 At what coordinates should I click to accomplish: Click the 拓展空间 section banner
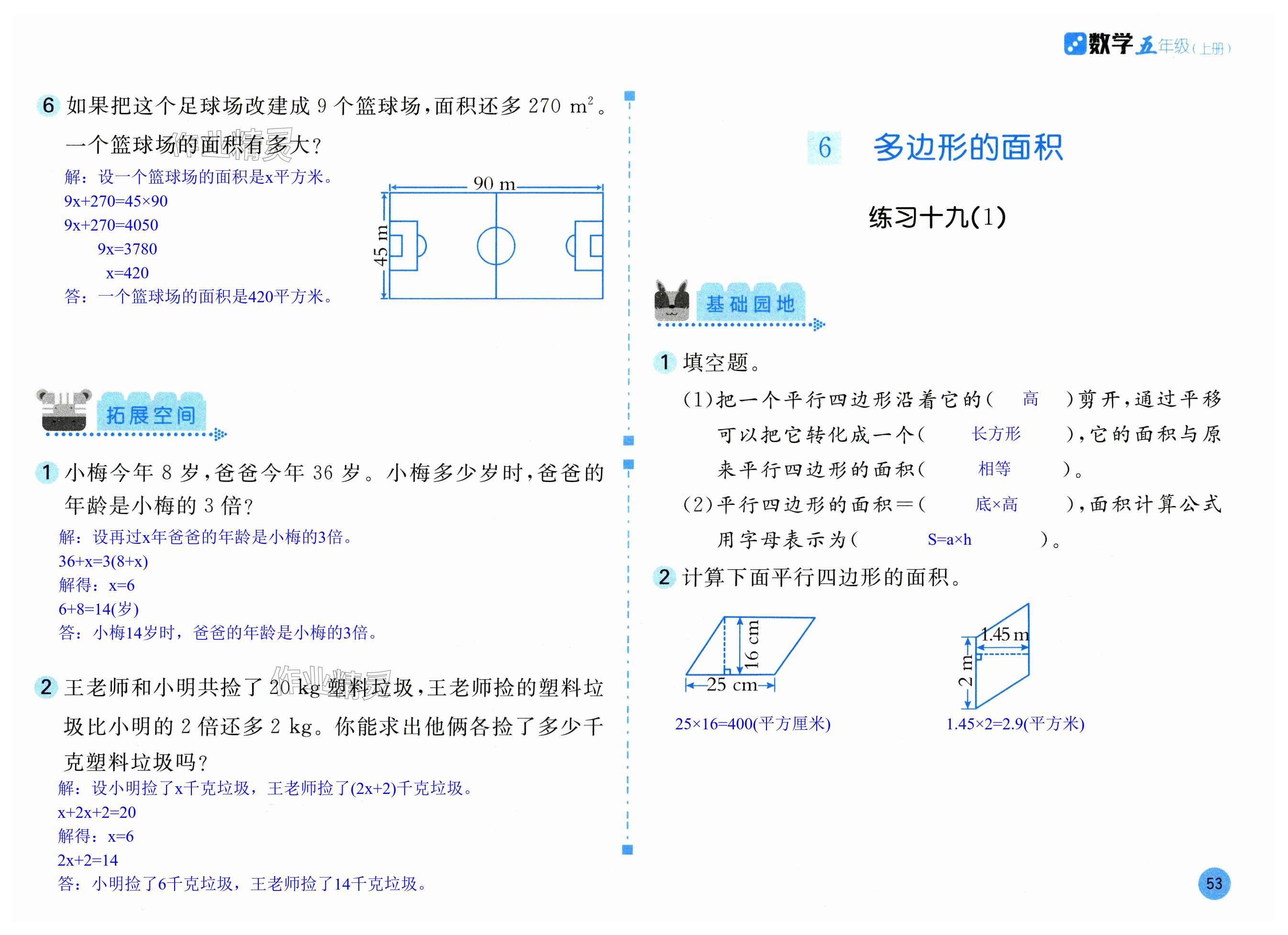[151, 415]
